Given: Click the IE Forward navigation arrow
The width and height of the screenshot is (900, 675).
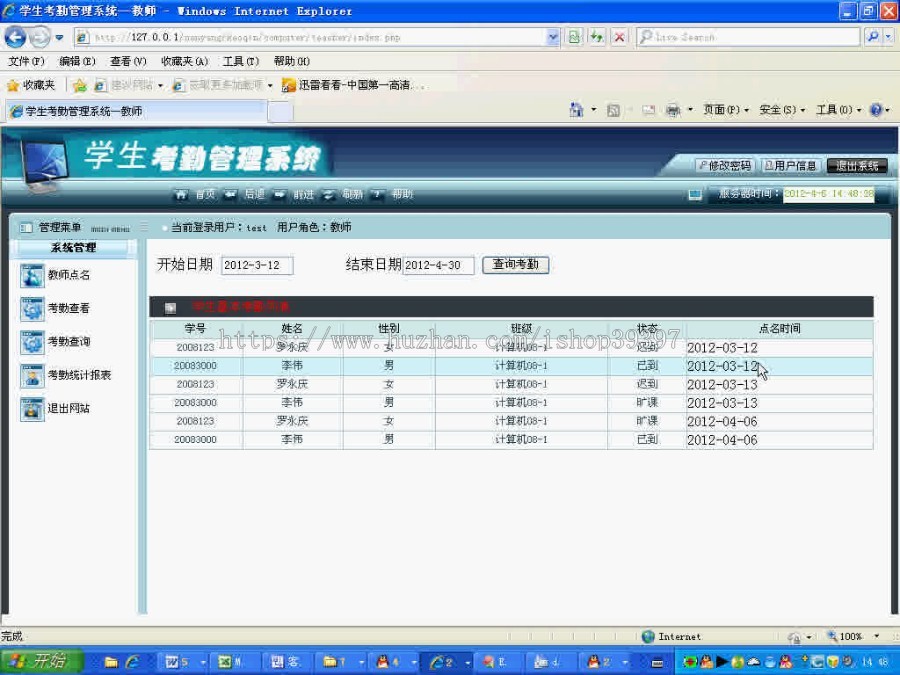Looking at the screenshot, I should (x=40, y=37).
